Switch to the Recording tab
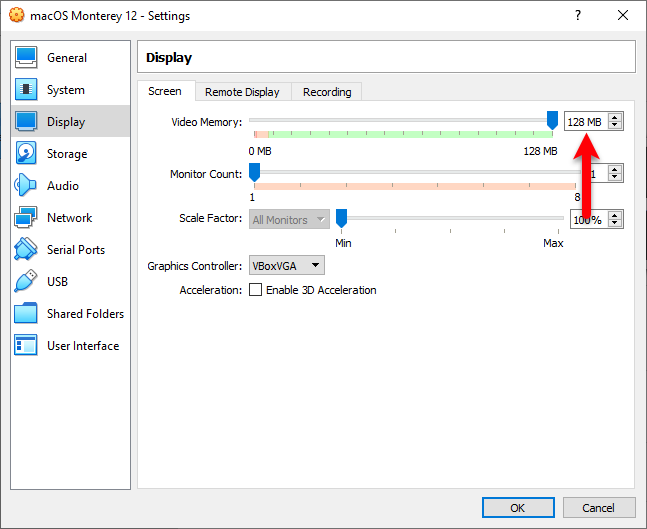 [x=327, y=92]
